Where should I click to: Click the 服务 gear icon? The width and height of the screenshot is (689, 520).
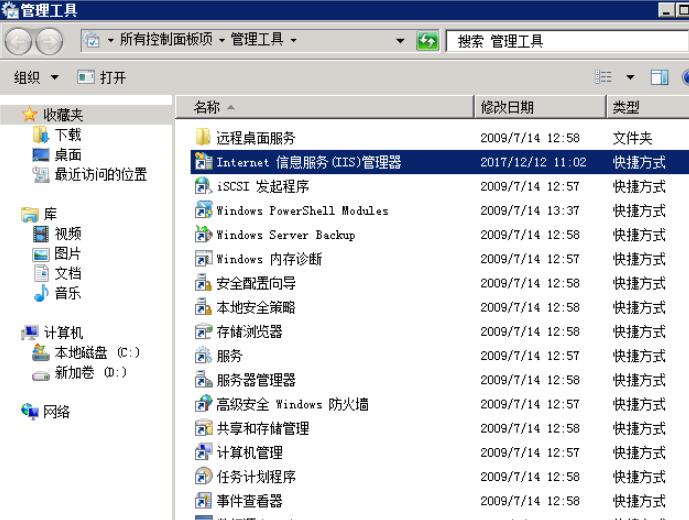(203, 355)
